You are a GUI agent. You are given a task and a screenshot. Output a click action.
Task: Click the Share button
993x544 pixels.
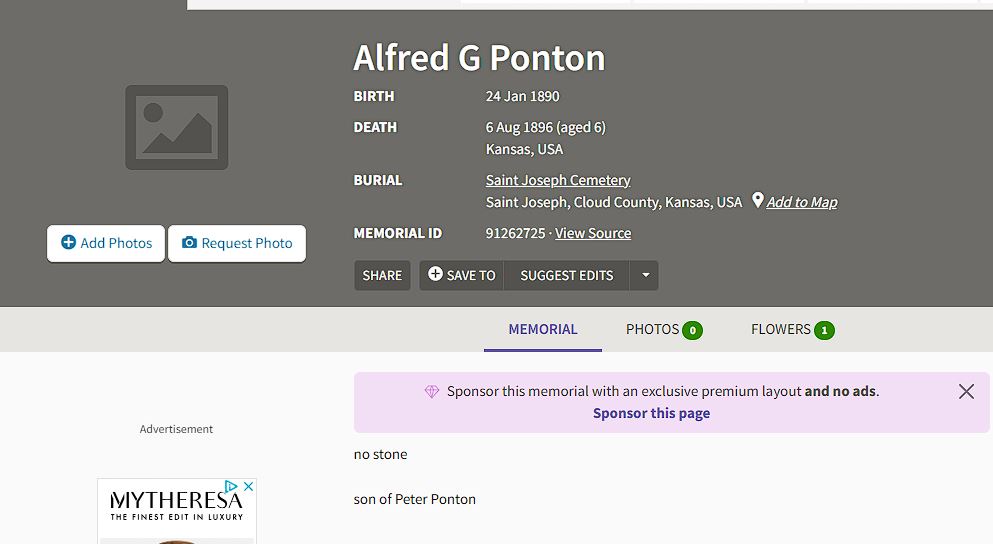[382, 275]
